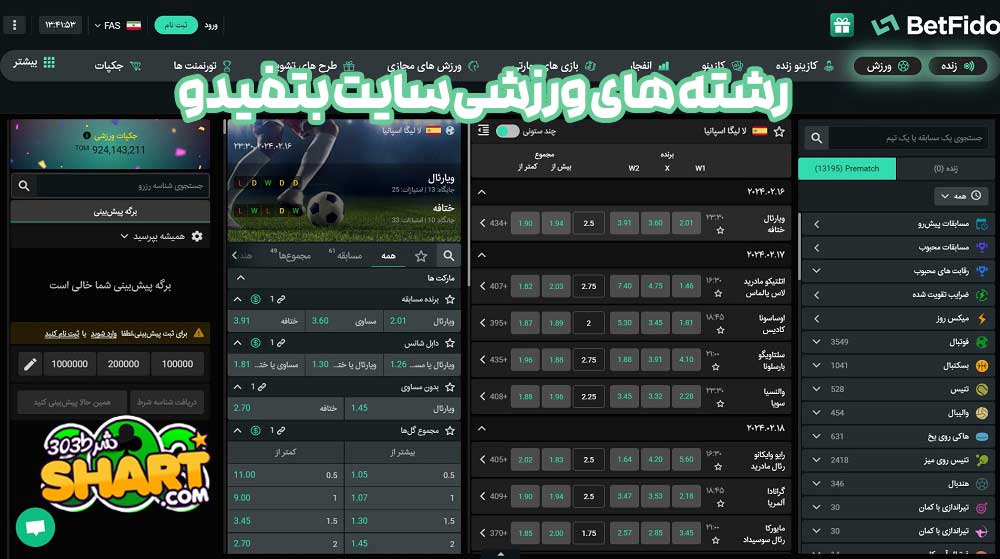Select the 100000 quick stake button
This screenshot has width=1000, height=559.
coord(177,364)
